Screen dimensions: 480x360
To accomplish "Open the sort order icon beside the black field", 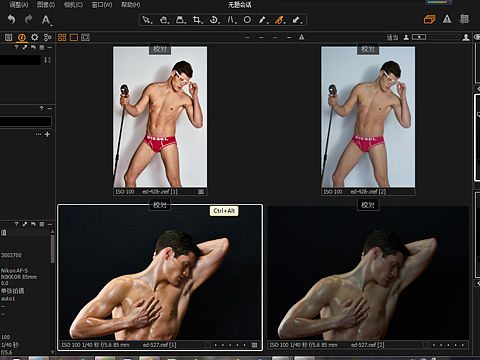I will coord(48,60).
